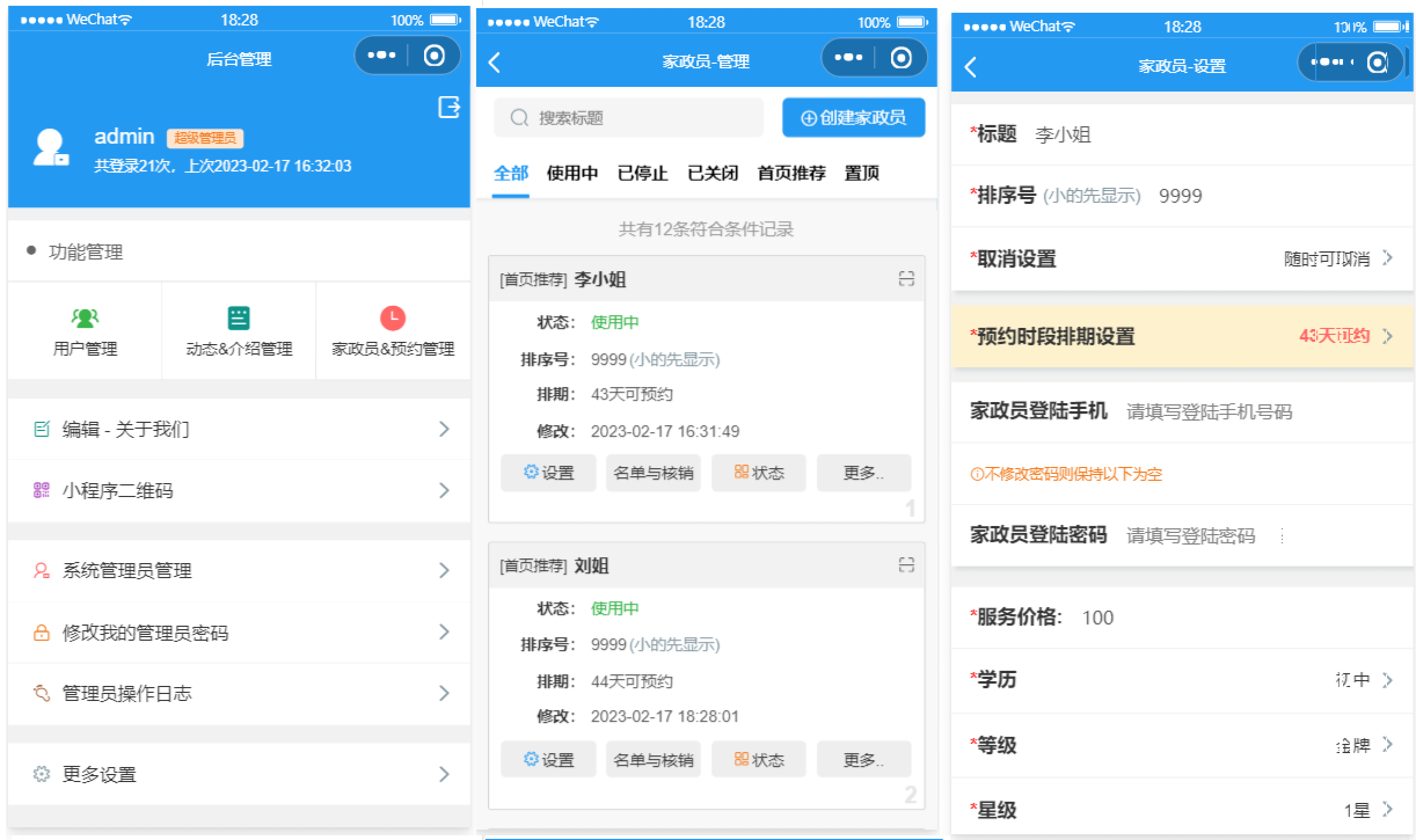Screen dimensions: 1416x840
Task: Switch to 已停止 tab
Action: pos(643,173)
